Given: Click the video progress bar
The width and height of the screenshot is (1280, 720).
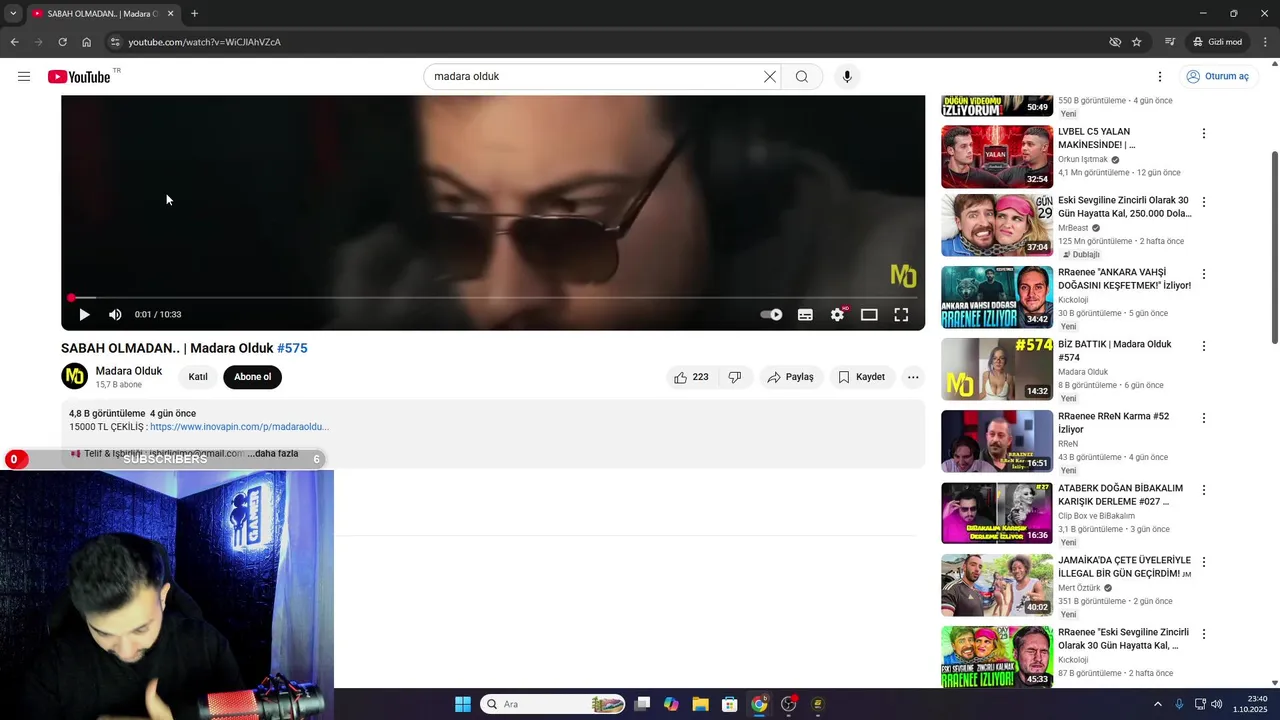Looking at the screenshot, I should point(493,298).
